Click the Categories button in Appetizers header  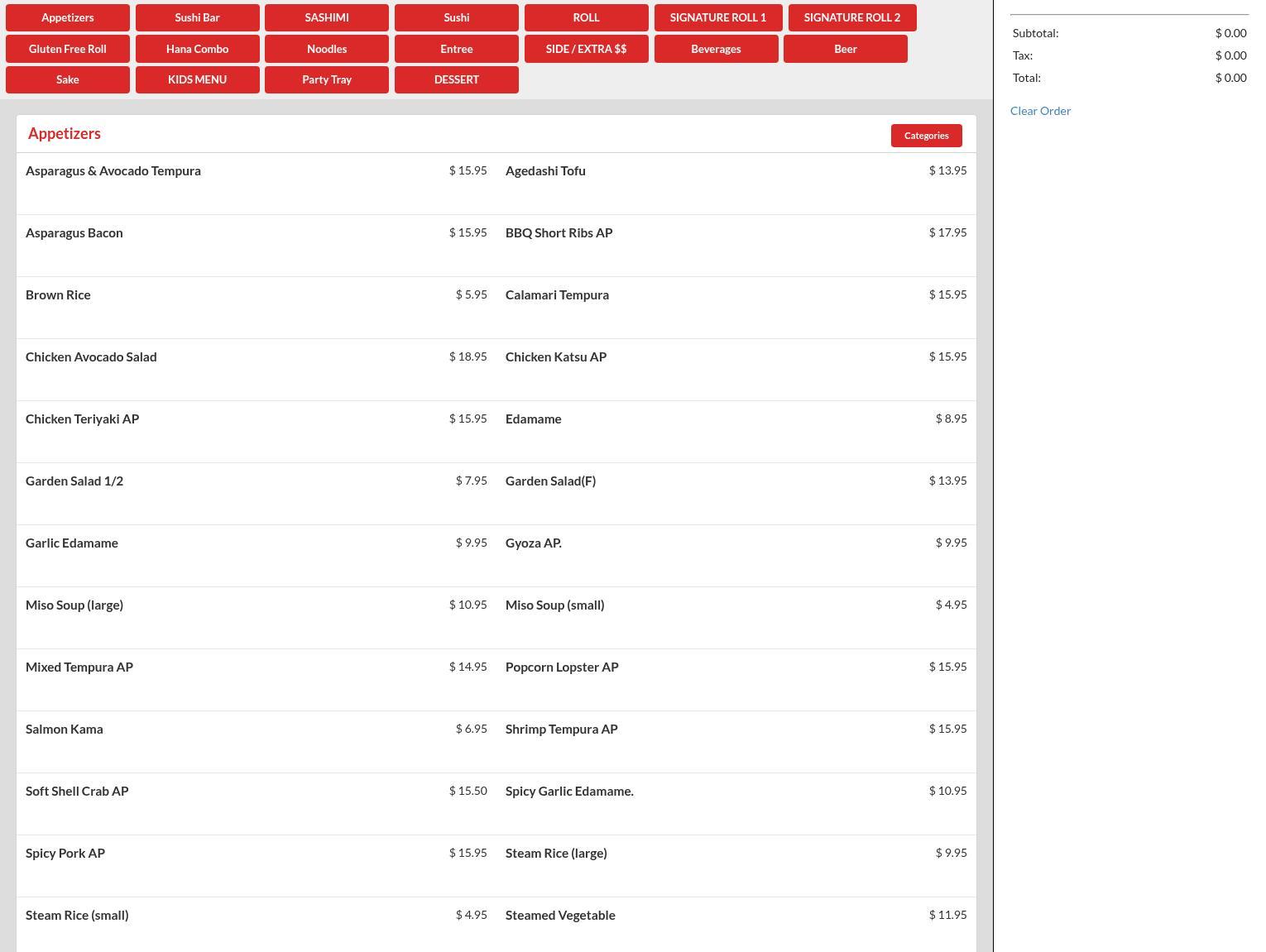(926, 136)
